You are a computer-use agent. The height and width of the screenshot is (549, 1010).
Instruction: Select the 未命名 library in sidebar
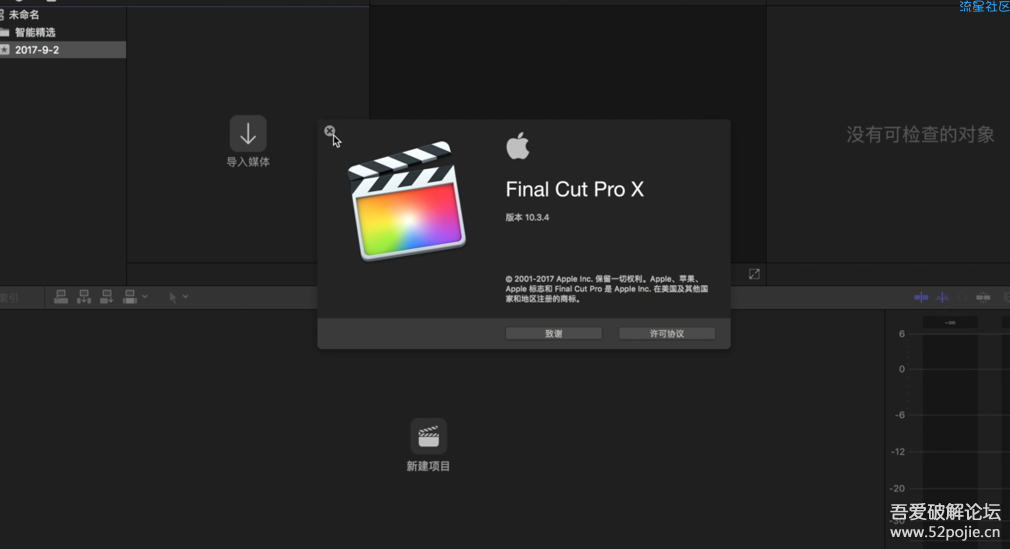tap(24, 14)
